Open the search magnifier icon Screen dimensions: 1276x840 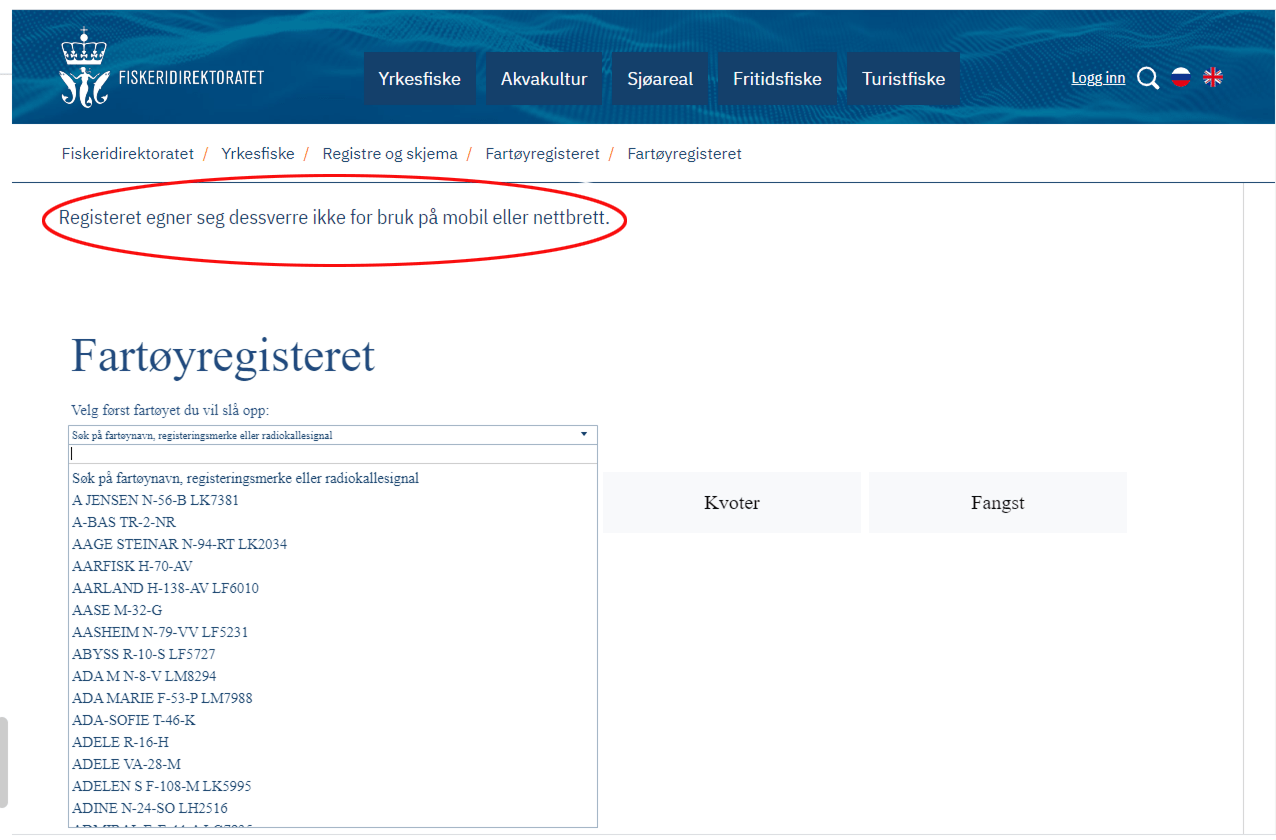(x=1148, y=78)
